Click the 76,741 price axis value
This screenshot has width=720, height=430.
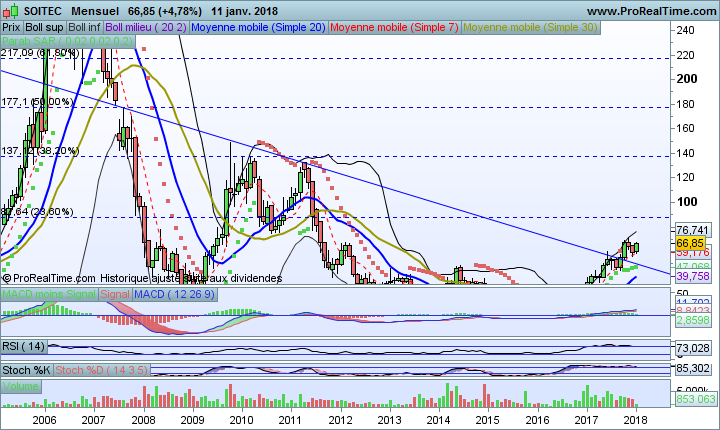pos(692,230)
